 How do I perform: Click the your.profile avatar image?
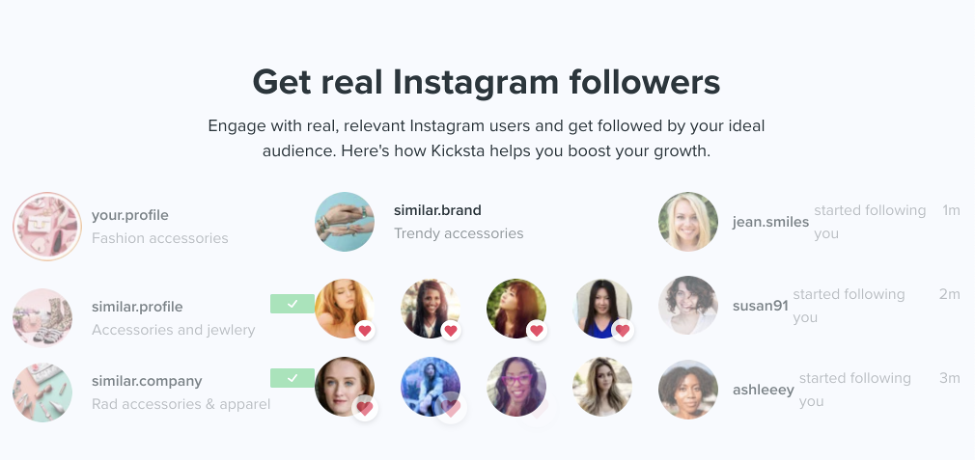pos(47,226)
